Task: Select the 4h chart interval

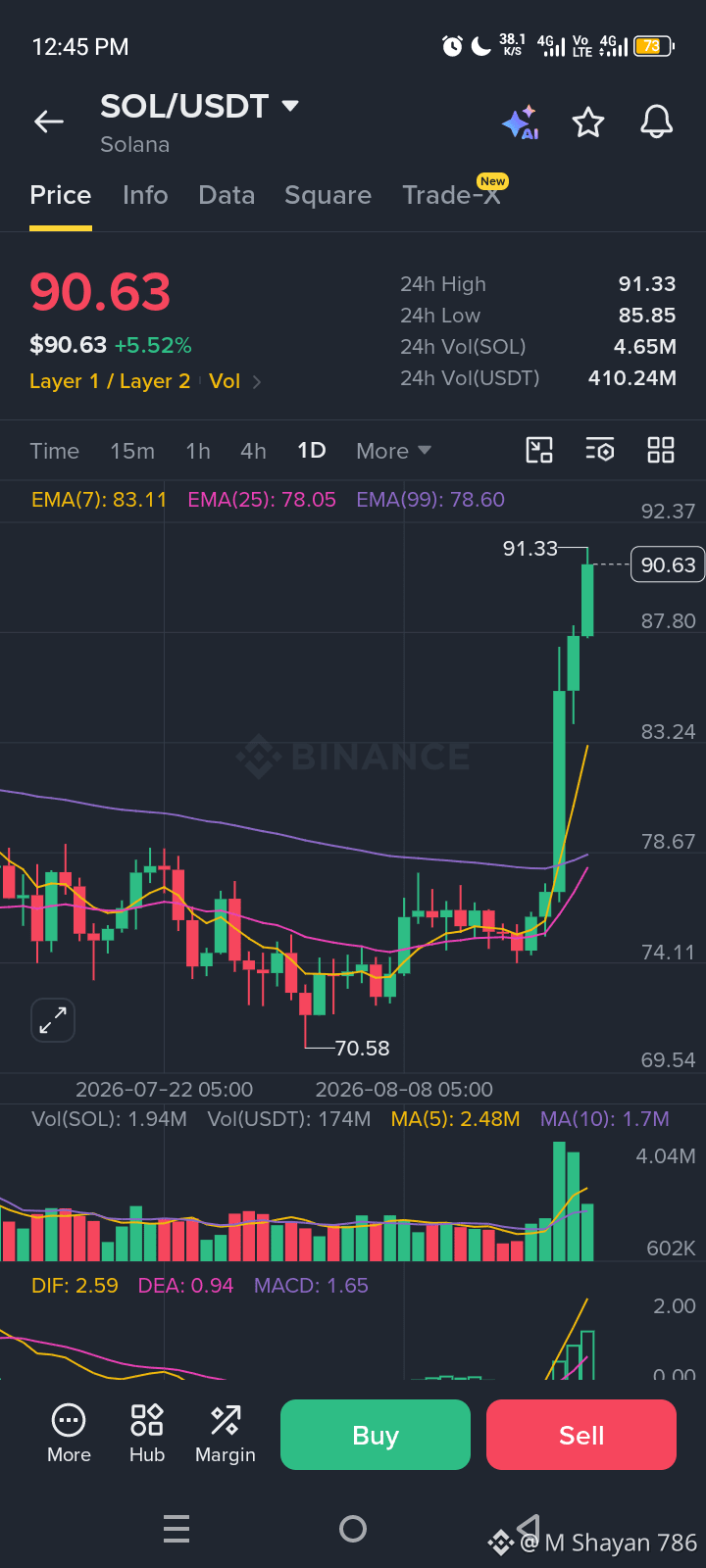Action: point(253,451)
